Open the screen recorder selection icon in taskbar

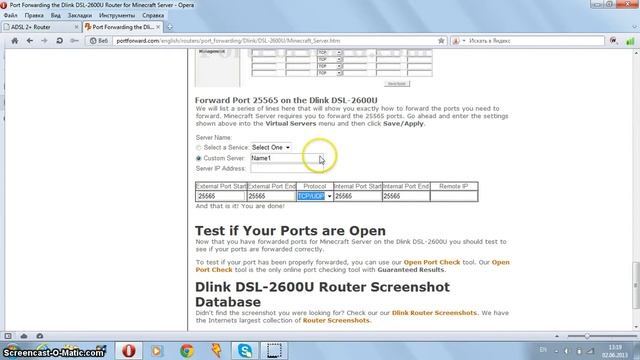coord(274,351)
